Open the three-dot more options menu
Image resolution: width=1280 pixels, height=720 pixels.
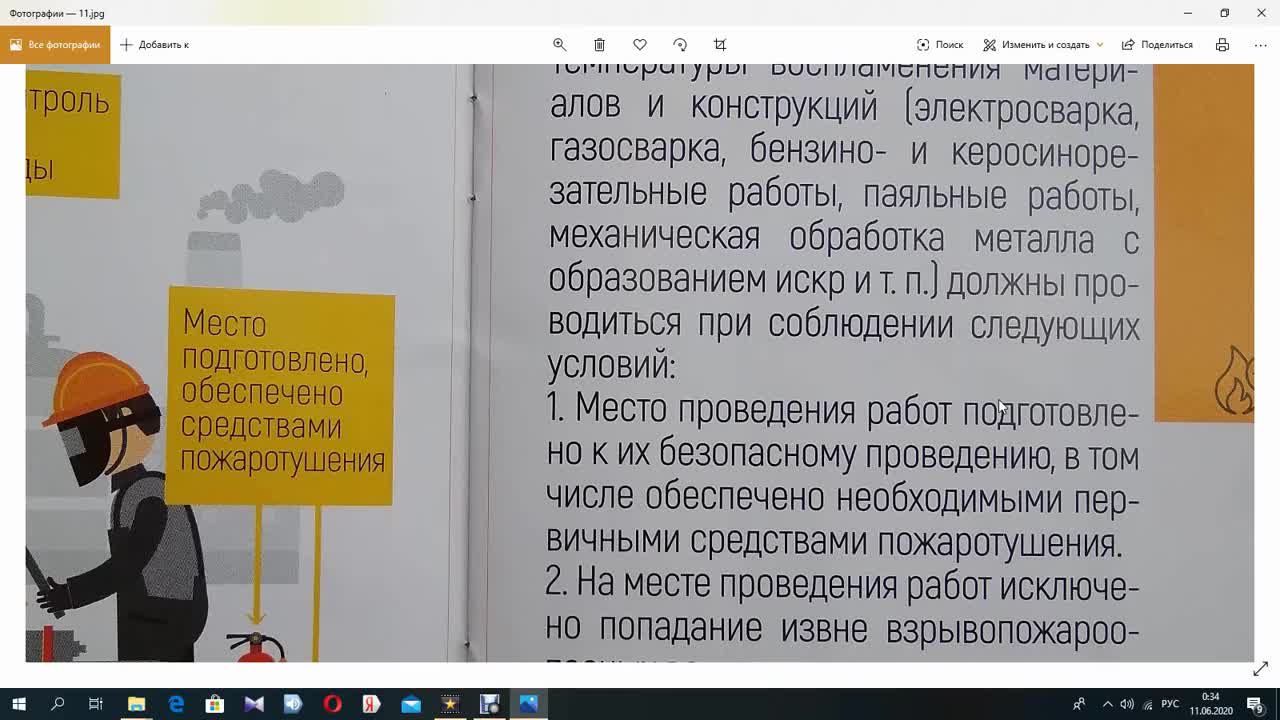1260,45
